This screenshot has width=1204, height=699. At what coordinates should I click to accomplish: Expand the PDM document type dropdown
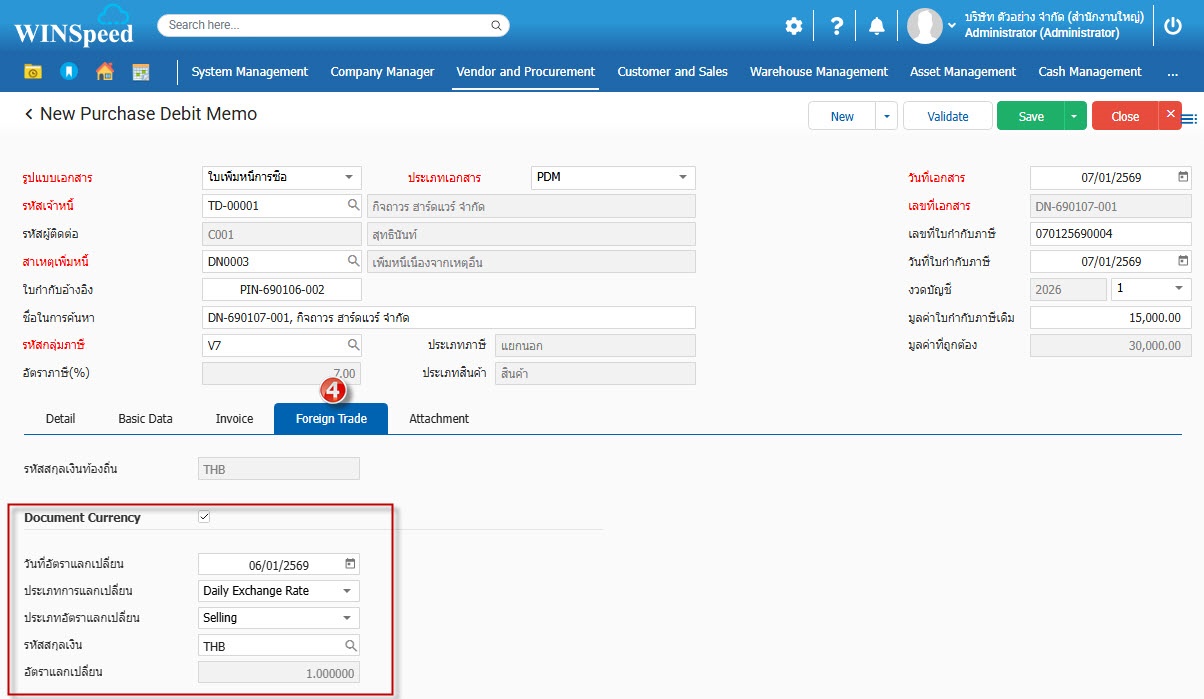683,177
